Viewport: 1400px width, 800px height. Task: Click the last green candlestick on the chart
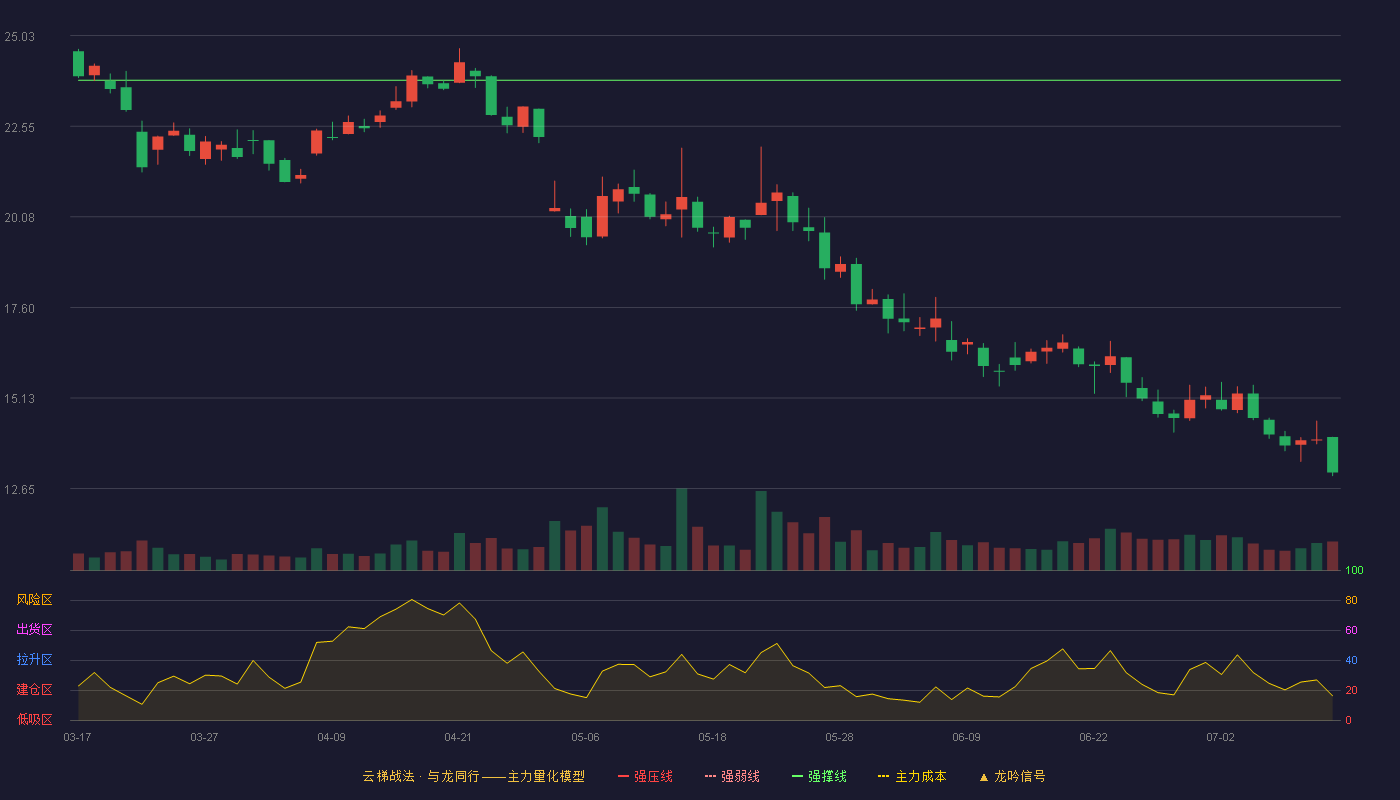pos(1332,455)
